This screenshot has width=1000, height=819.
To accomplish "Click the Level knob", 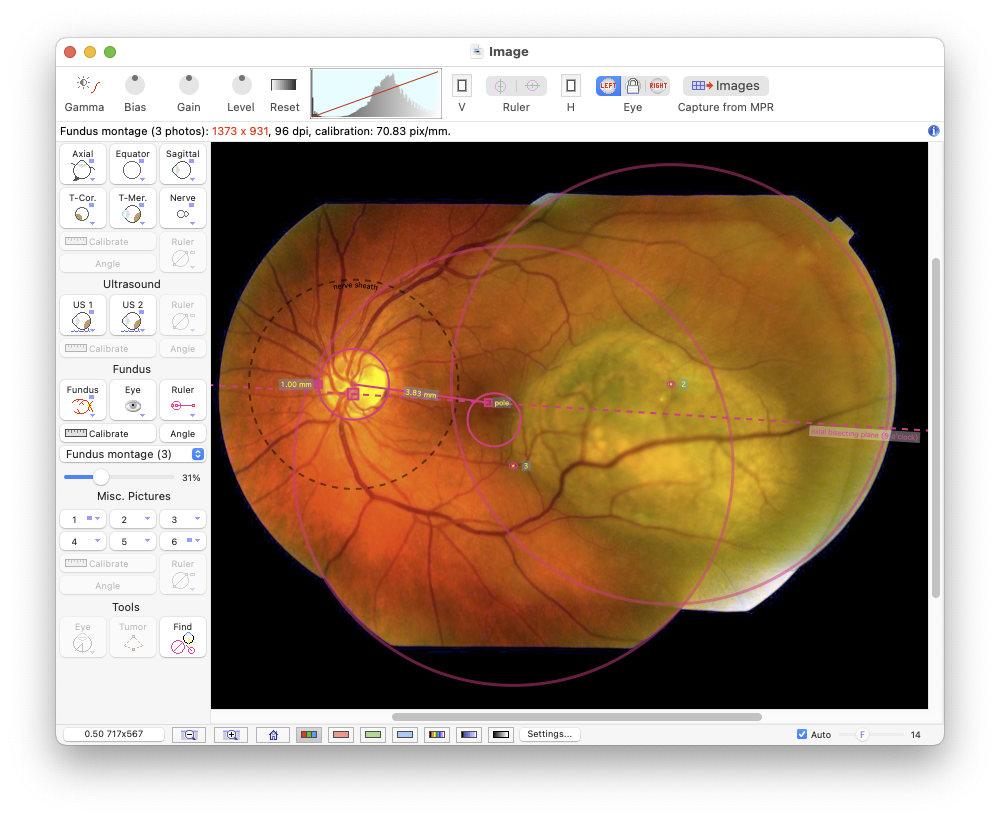I will point(241,85).
